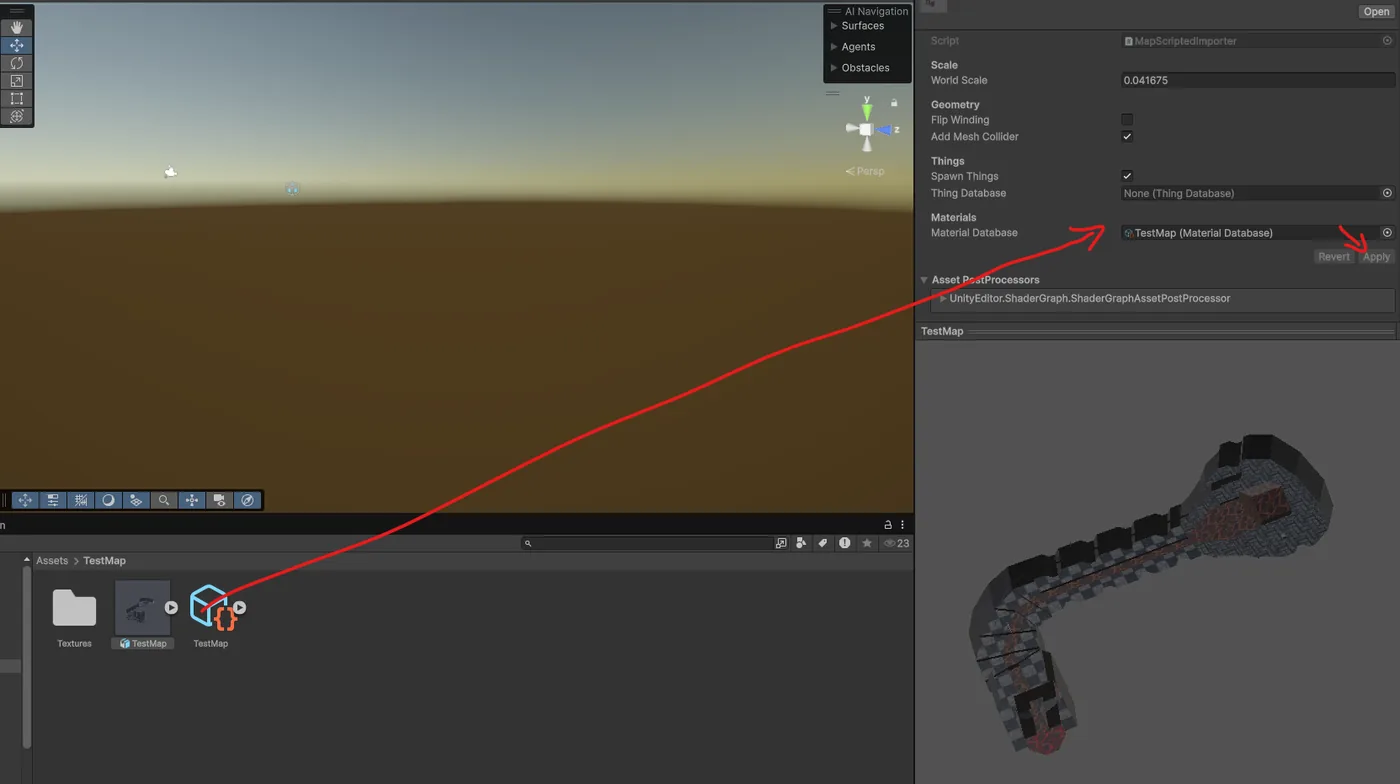Enable the Flip Winding checkbox
Screen dimensions: 1400x784
click(1127, 120)
